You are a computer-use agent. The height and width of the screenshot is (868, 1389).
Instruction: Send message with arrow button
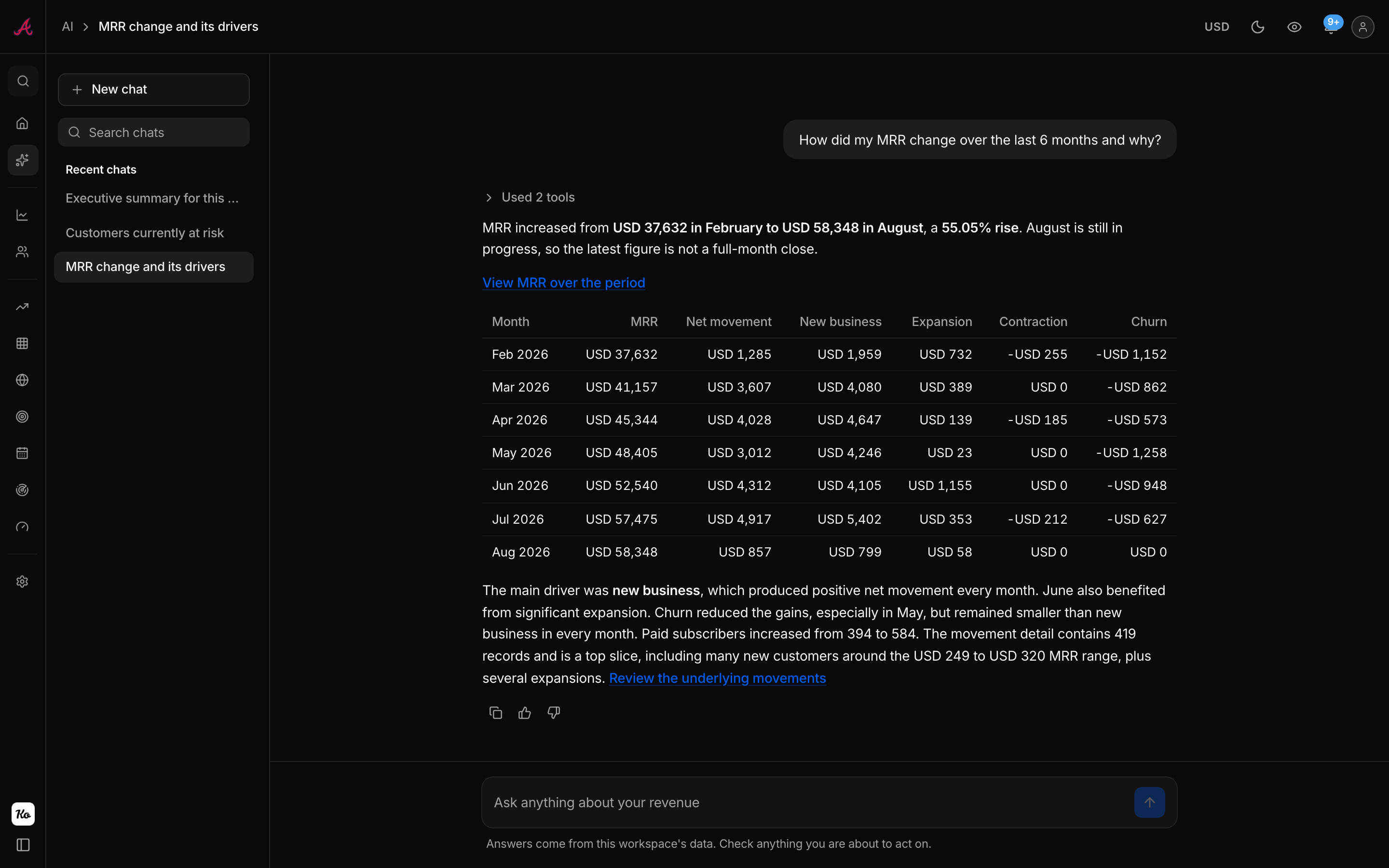(1150, 802)
